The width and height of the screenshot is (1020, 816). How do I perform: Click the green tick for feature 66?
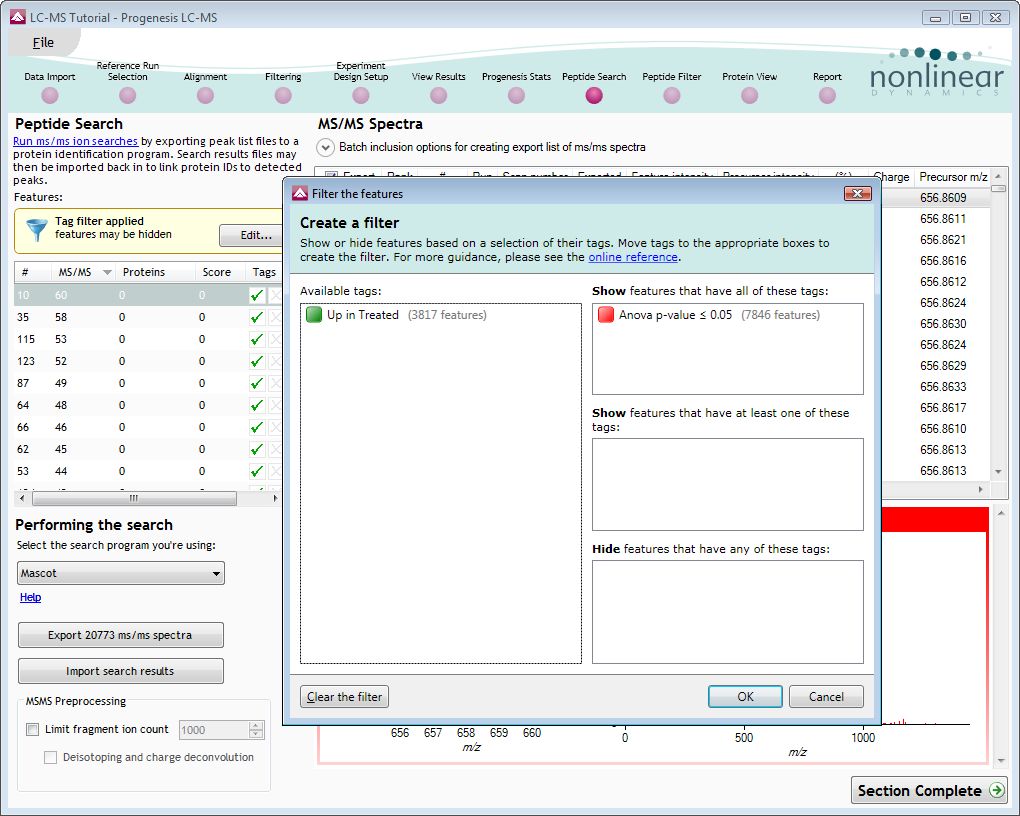(x=257, y=428)
